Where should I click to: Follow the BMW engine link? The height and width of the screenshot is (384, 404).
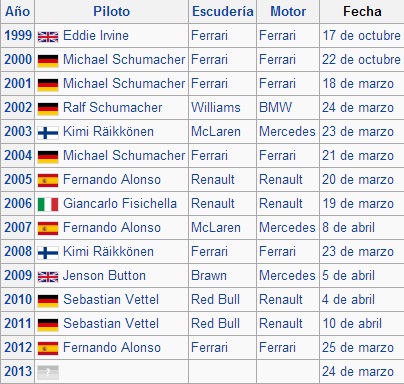[275, 107]
